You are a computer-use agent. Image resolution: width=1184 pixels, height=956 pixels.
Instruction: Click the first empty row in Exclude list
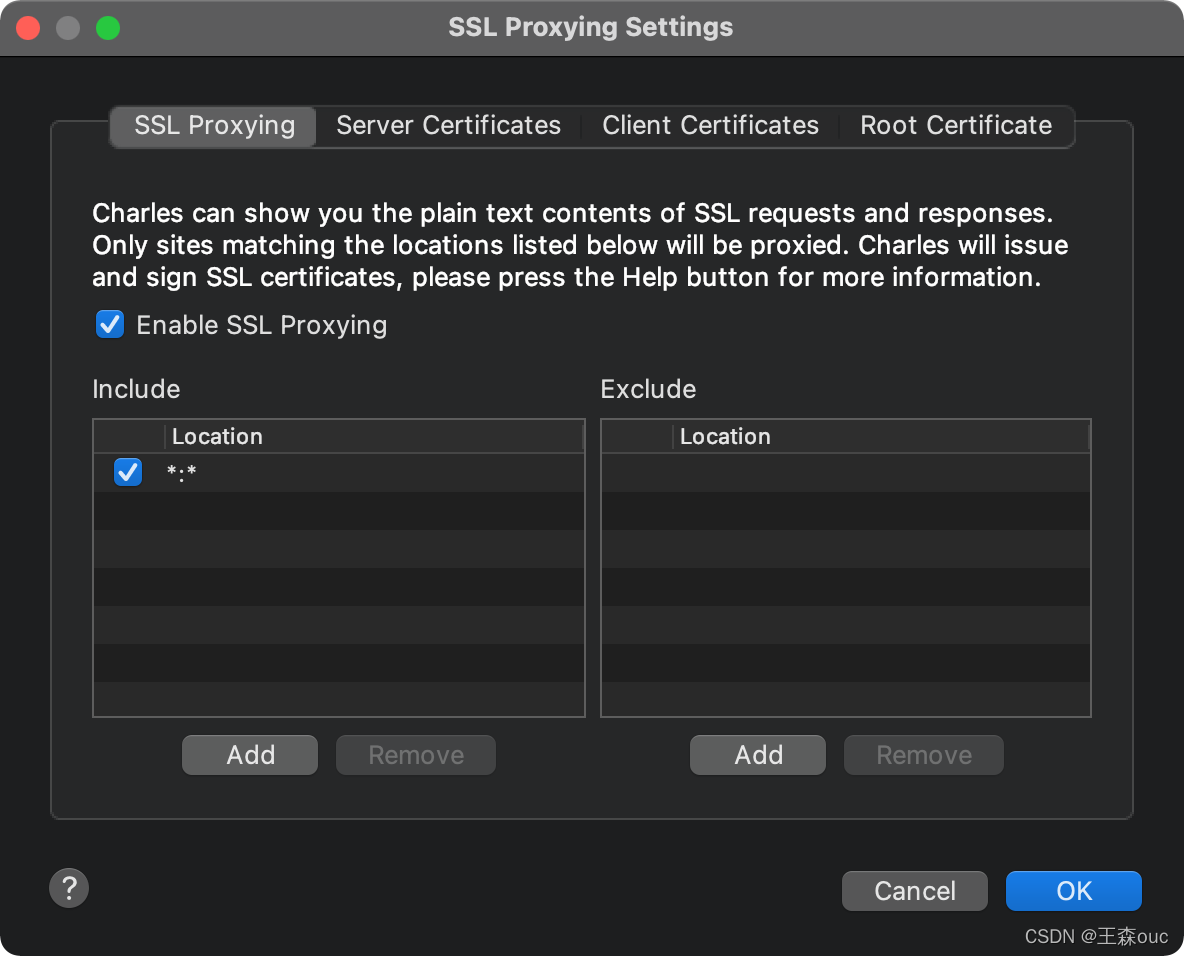coord(845,472)
